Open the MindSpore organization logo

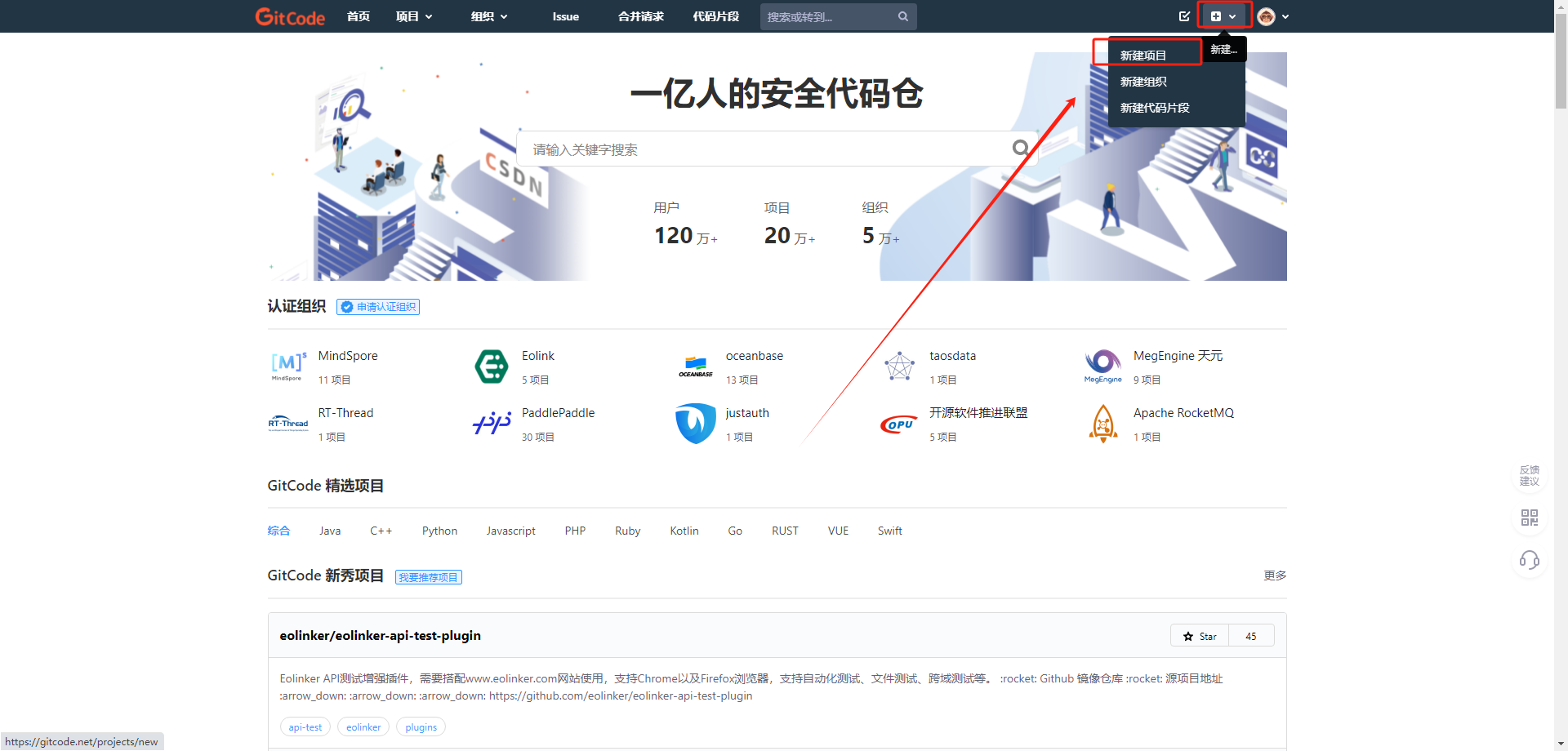click(x=288, y=367)
